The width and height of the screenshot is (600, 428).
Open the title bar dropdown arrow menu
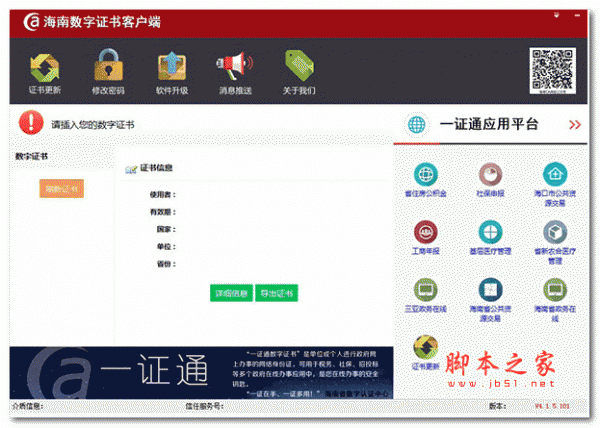click(x=556, y=15)
